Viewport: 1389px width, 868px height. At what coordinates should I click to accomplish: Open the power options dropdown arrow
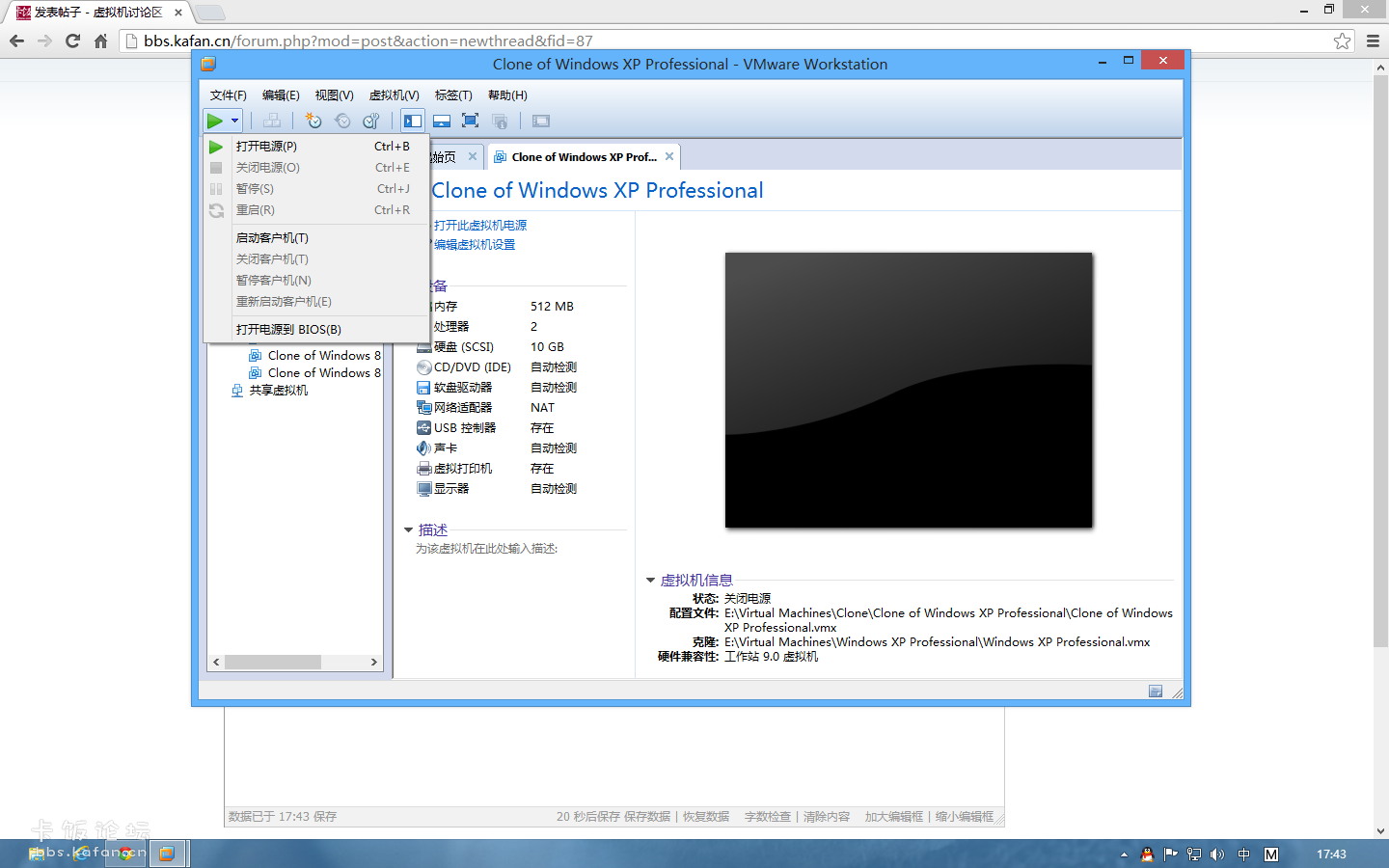234,121
